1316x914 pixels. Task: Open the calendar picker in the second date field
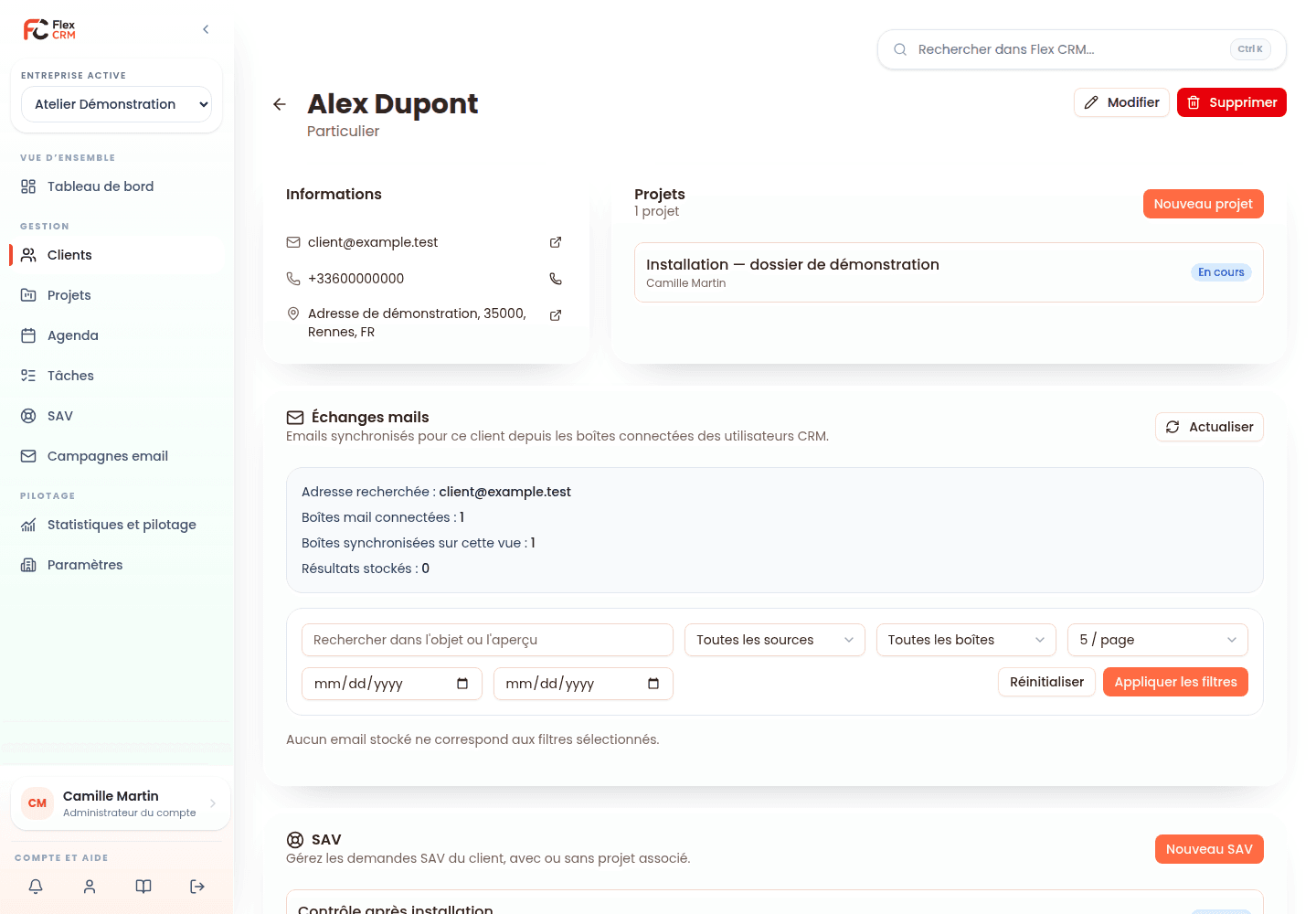tap(653, 684)
